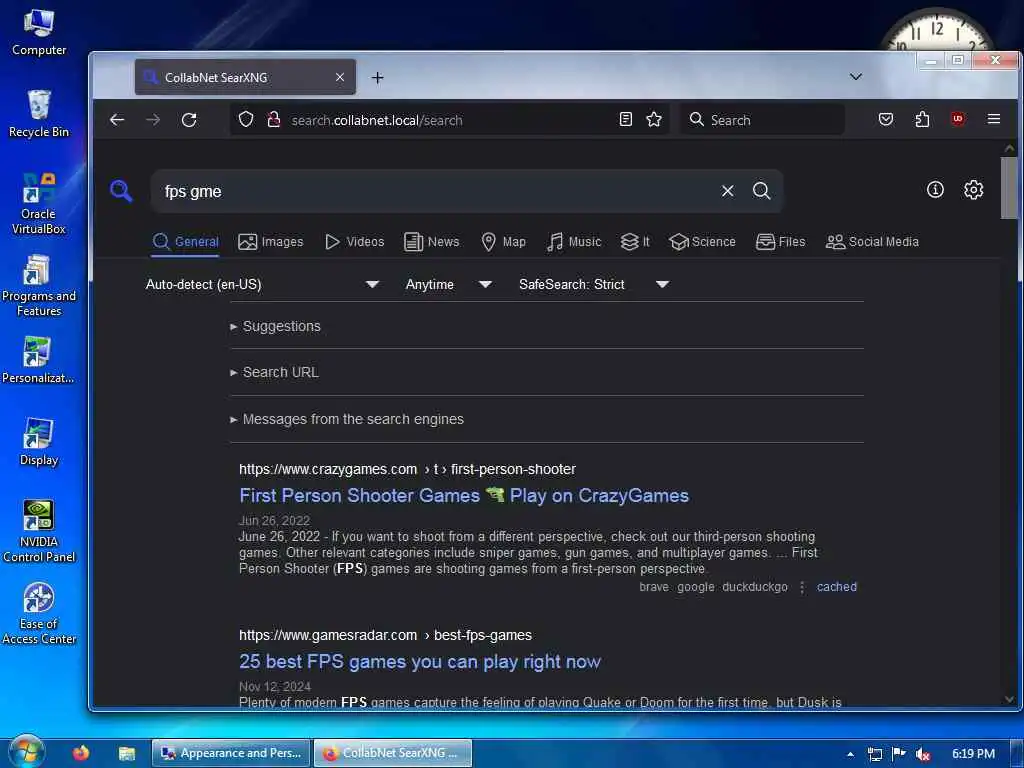Image resolution: width=1024 pixels, height=768 pixels.
Task: Click the address bar URL
Action: 377,120
